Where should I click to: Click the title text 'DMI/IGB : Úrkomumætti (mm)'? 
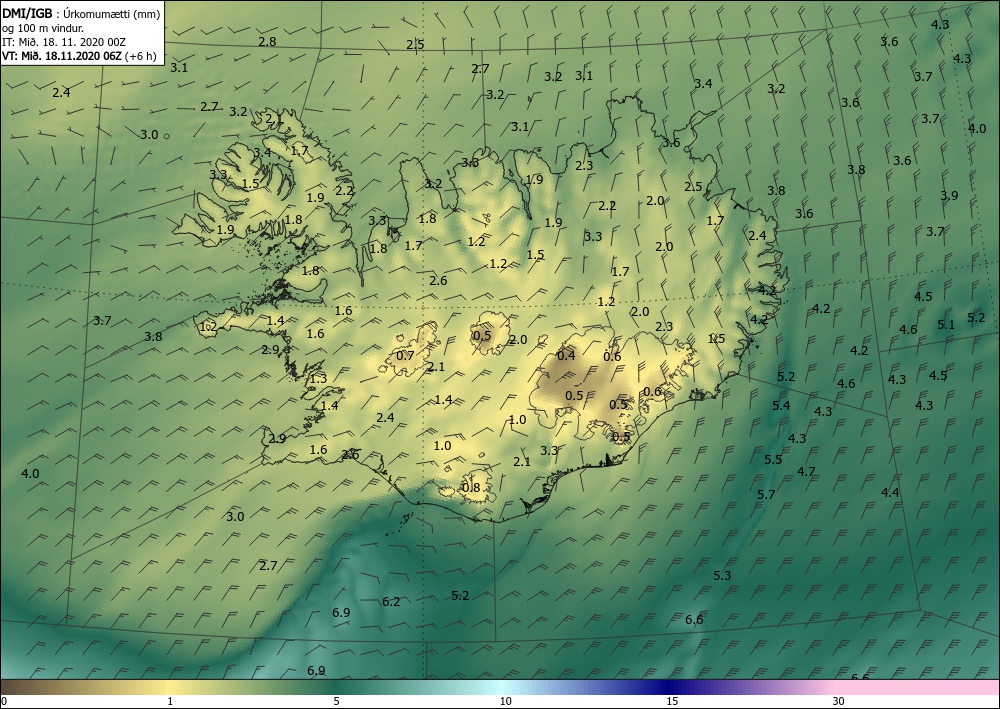pyautogui.click(x=81, y=13)
